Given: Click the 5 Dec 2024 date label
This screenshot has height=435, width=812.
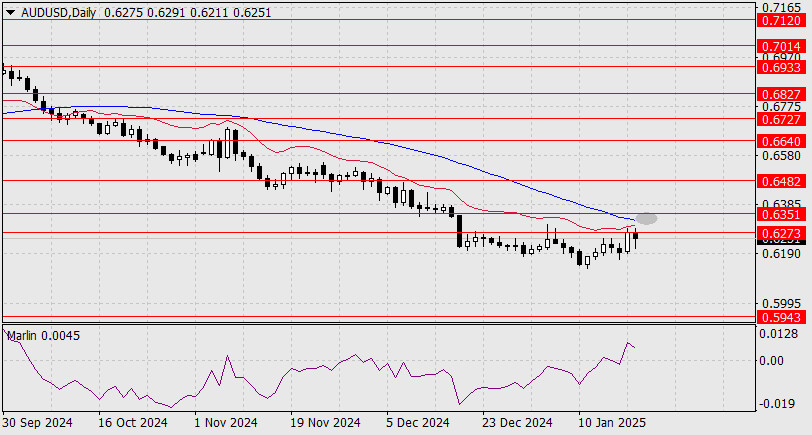Looking at the screenshot, I should [x=418, y=423].
